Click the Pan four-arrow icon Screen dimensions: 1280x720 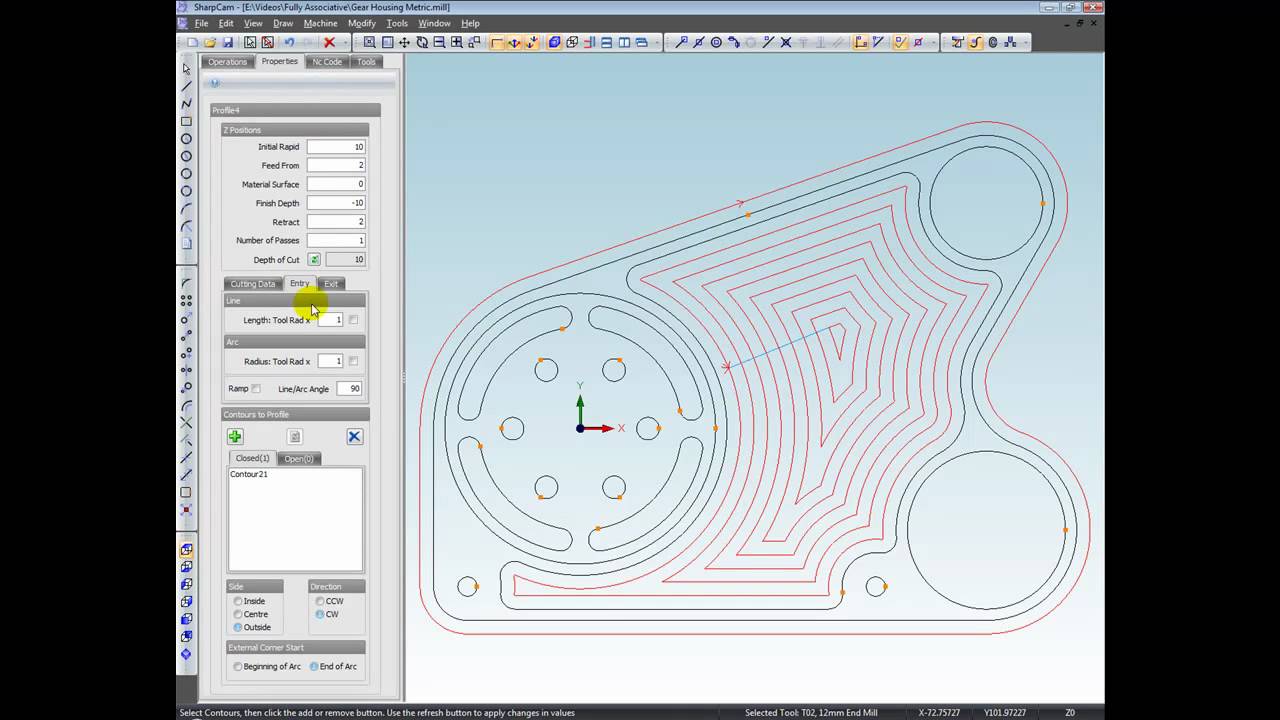coord(404,42)
